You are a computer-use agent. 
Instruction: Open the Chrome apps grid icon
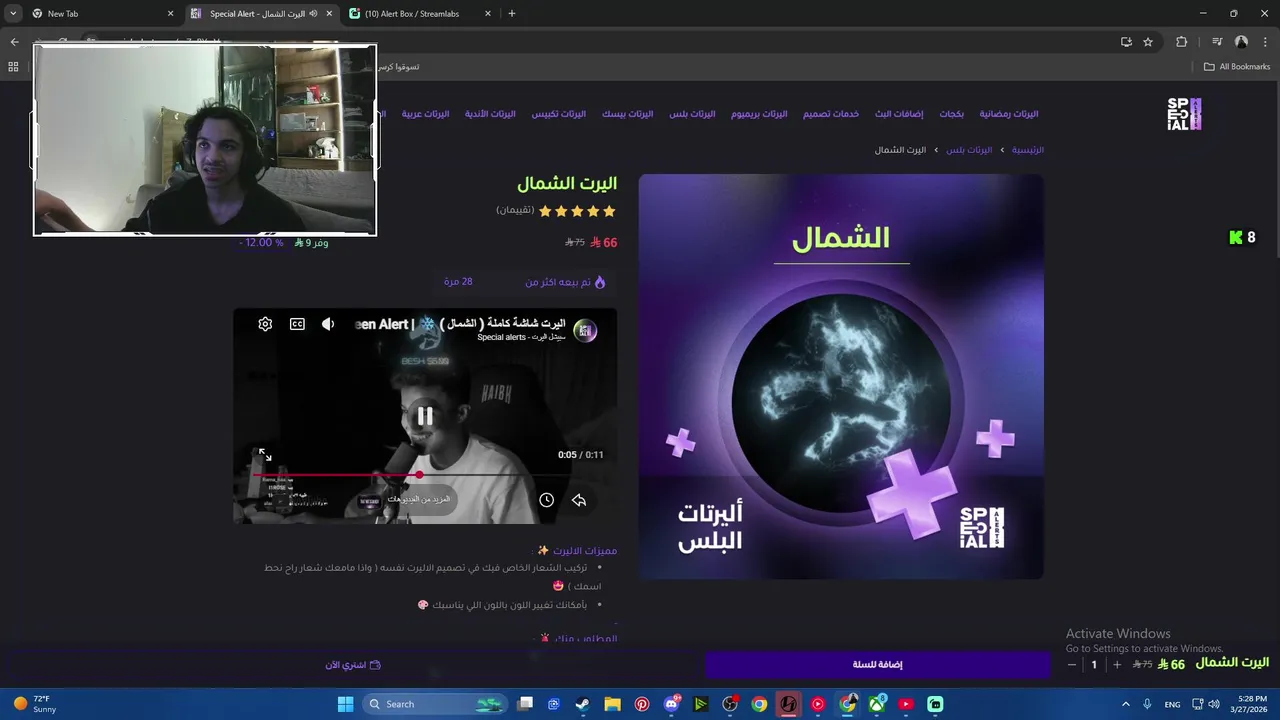tap(13, 67)
